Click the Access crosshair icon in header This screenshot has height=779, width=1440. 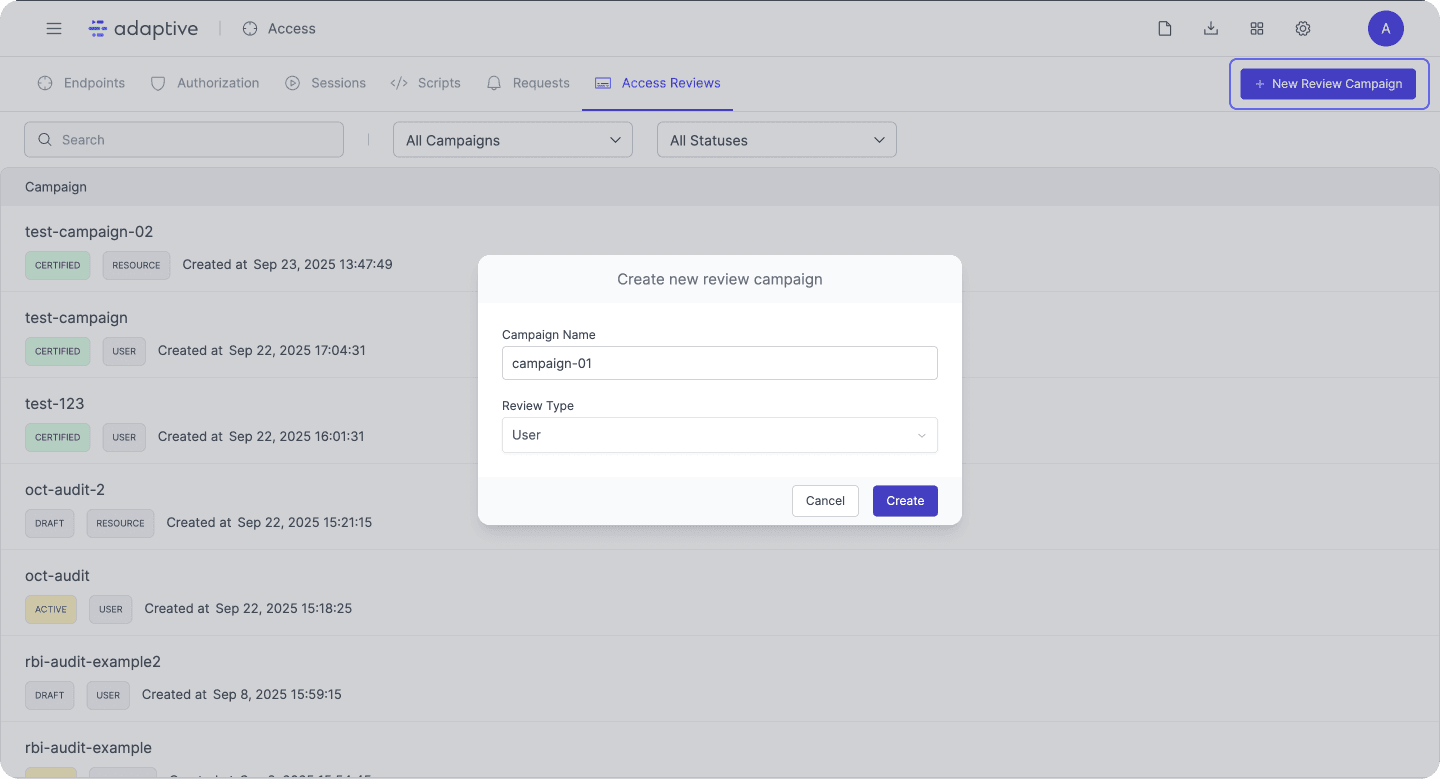tap(250, 29)
